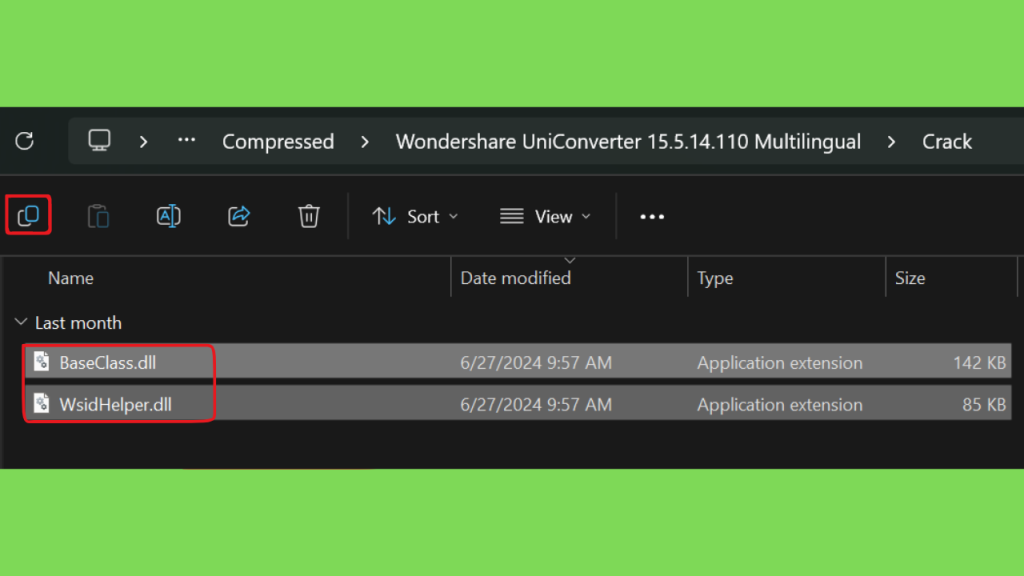Open the View dropdown
The width and height of the screenshot is (1024, 576).
click(x=545, y=216)
